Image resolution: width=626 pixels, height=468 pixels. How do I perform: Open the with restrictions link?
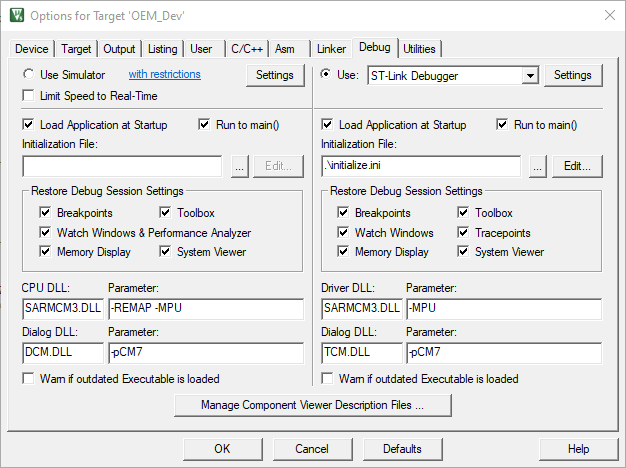[x=164, y=74]
